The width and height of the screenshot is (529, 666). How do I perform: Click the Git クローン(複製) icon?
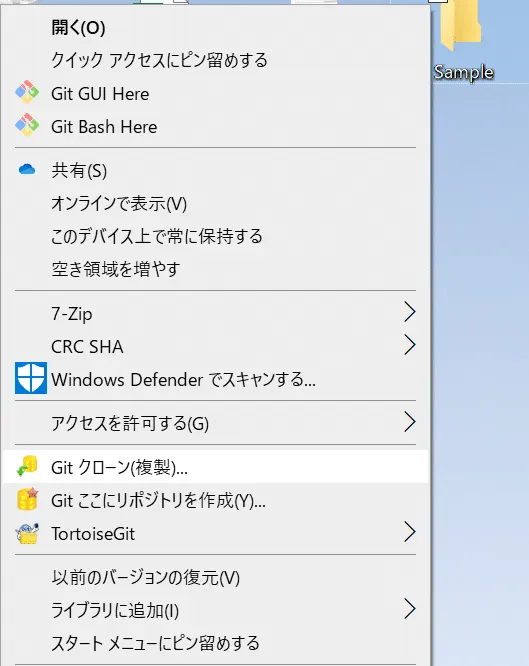[27, 466]
